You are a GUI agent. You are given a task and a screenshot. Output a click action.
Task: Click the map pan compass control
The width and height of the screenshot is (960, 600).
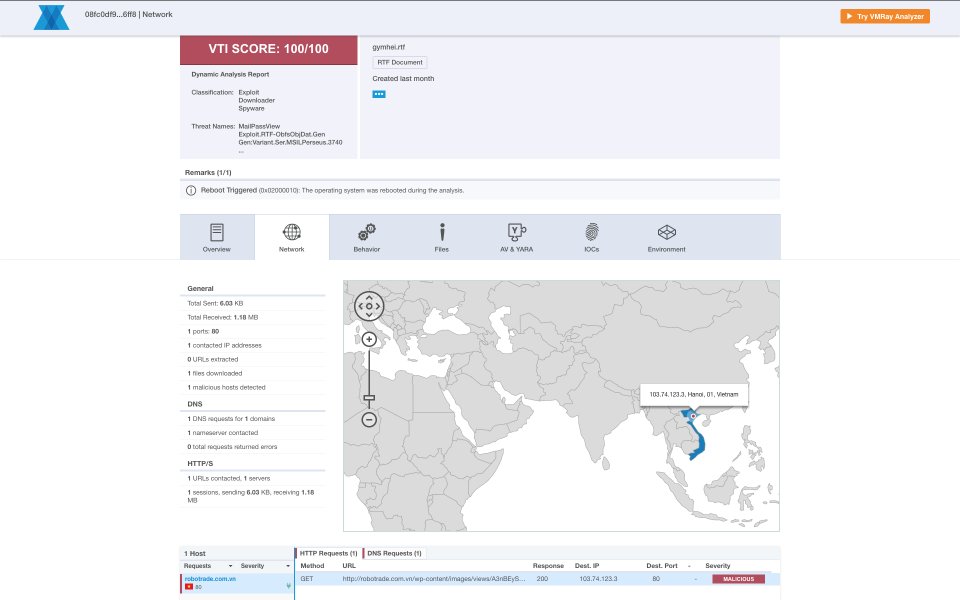point(370,306)
